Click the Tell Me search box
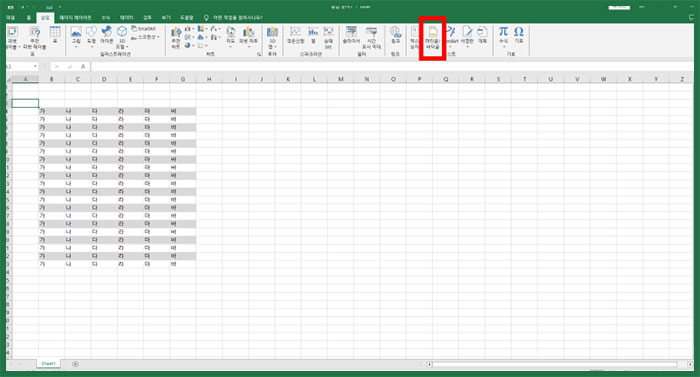 [233, 17]
